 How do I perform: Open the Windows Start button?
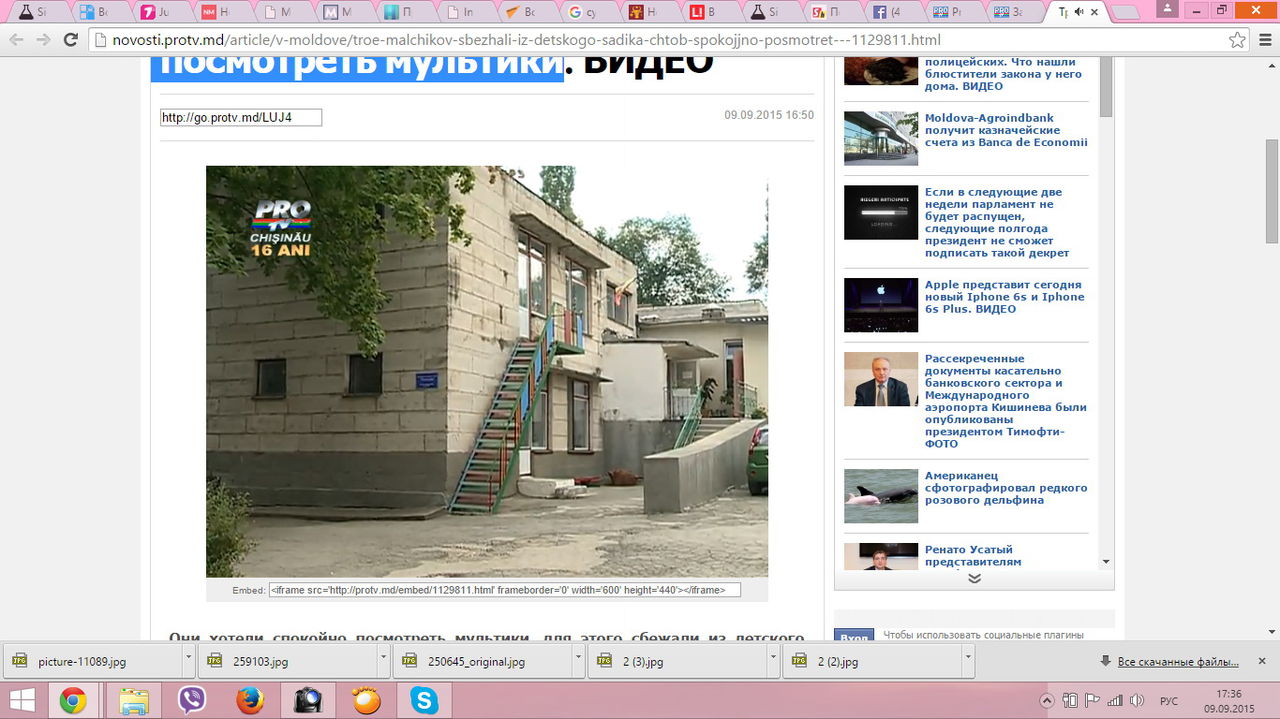(22, 700)
